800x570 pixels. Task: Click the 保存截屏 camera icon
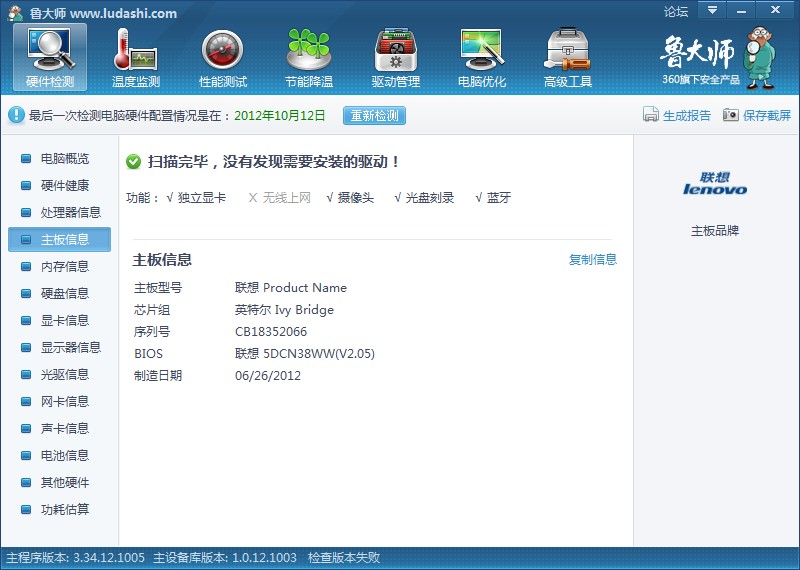pyautogui.click(x=731, y=115)
